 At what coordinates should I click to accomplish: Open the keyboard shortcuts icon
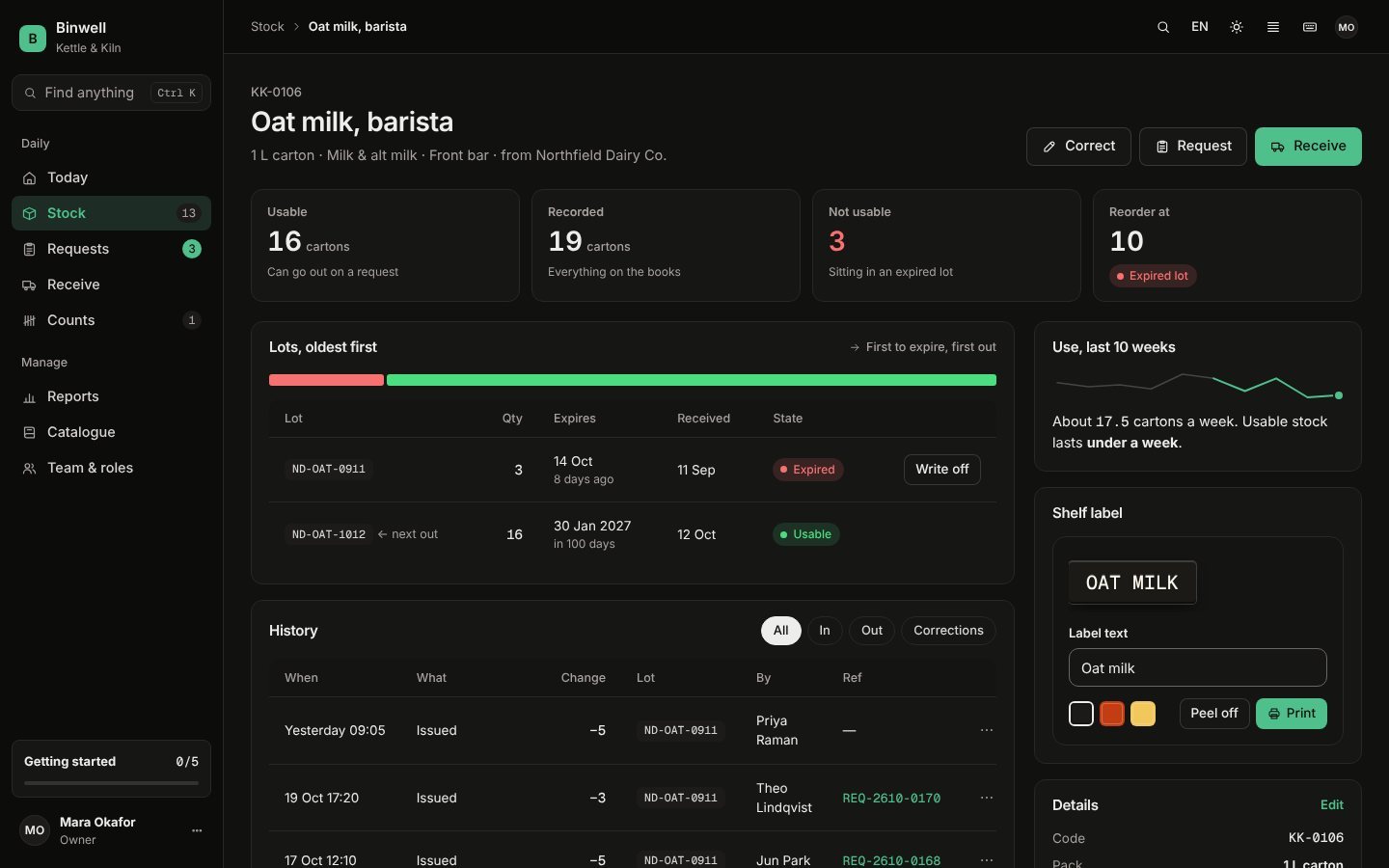point(1310,27)
